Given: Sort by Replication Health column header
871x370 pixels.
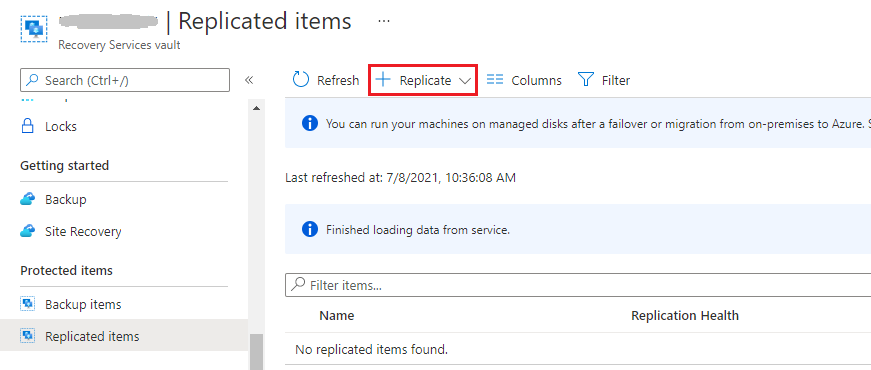Looking at the screenshot, I should click(684, 316).
